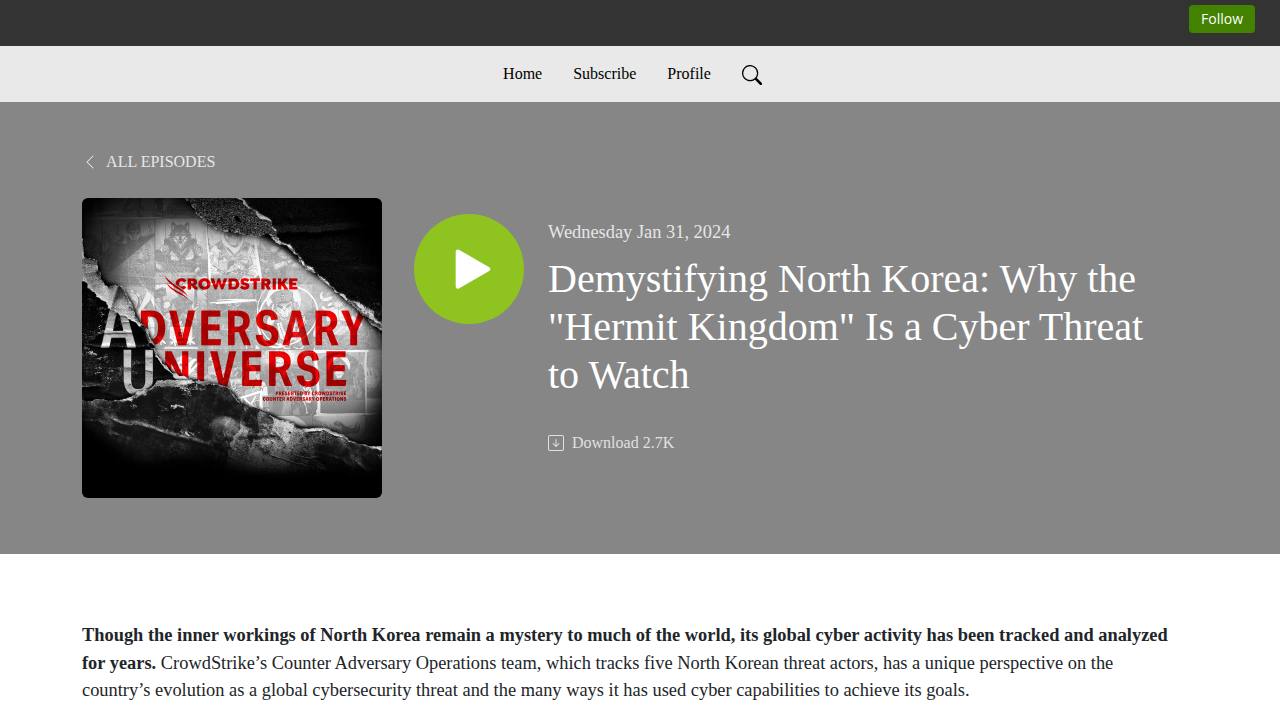1280x720 pixels.
Task: Go to the Profile menu item
Action: (689, 74)
